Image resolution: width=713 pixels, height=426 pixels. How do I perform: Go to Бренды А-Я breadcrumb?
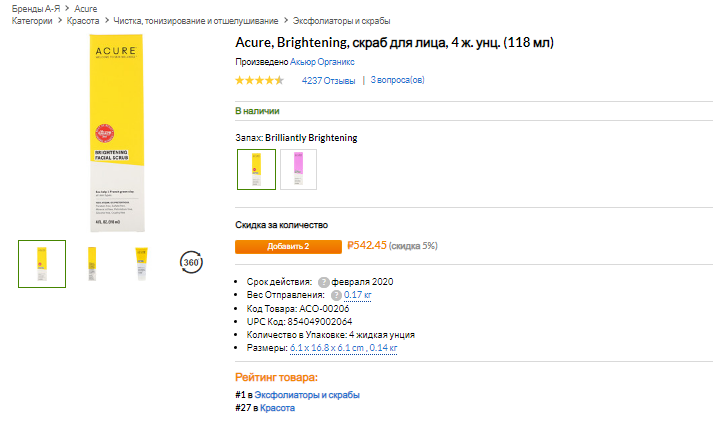point(35,8)
